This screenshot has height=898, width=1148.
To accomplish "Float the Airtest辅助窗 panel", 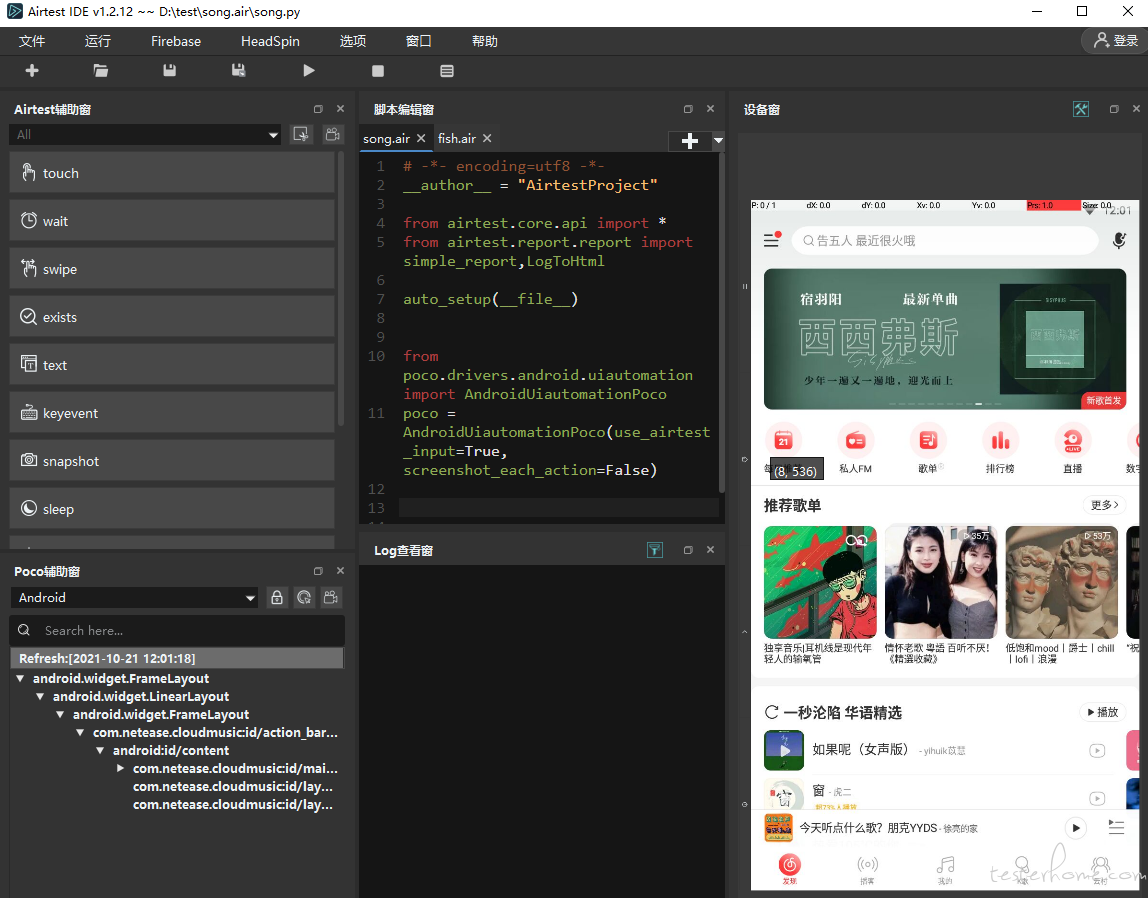I will [318, 109].
